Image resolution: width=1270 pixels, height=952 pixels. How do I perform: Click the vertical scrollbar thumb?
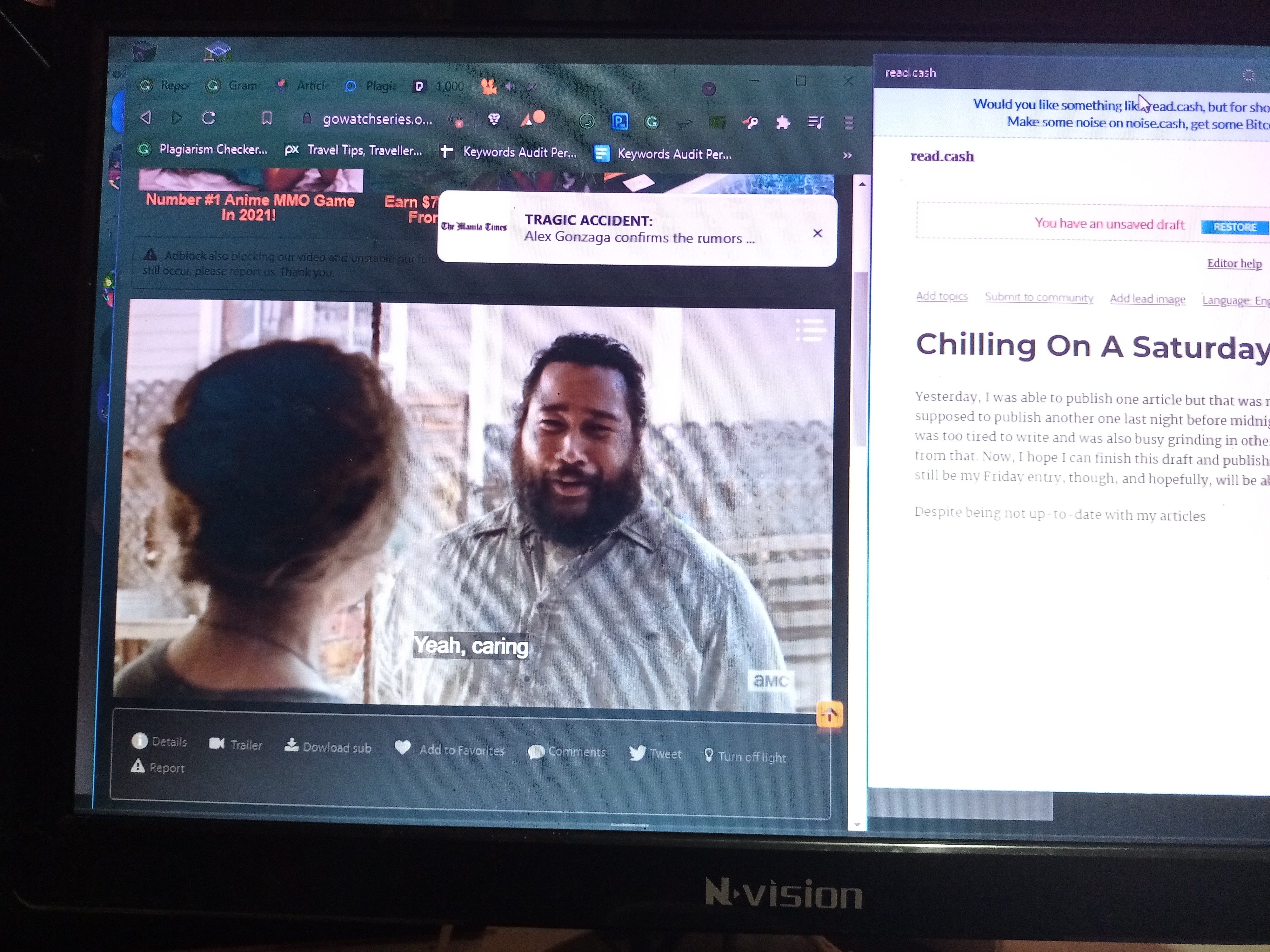860,359
